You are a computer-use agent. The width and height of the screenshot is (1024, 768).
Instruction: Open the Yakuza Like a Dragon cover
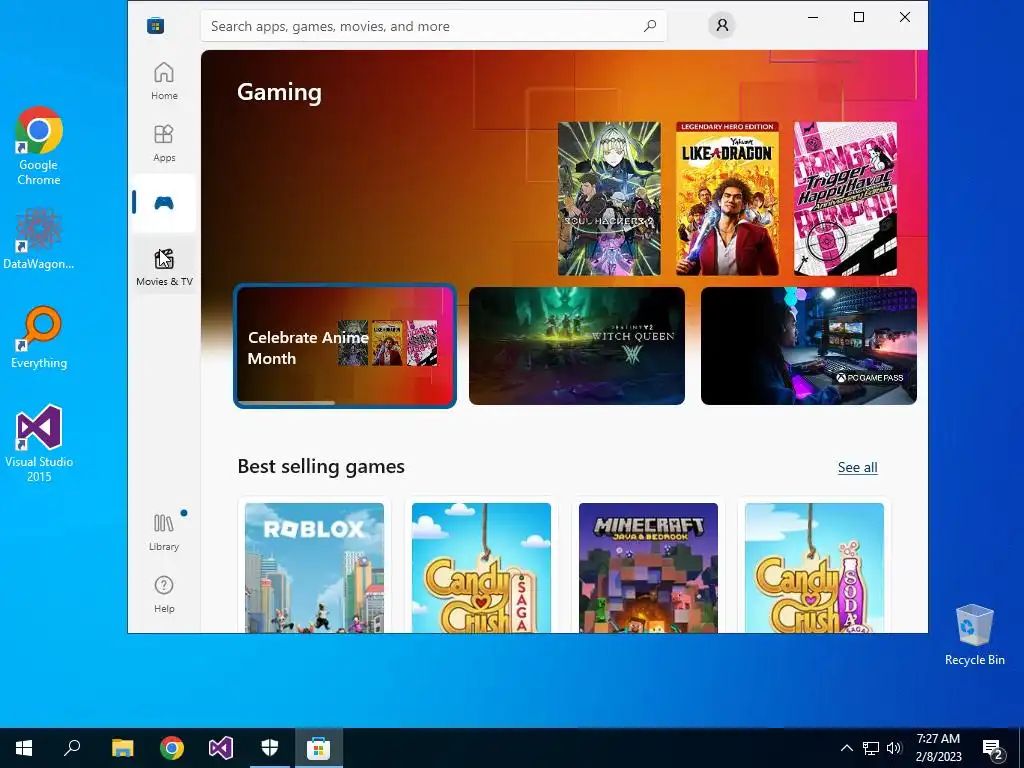728,199
